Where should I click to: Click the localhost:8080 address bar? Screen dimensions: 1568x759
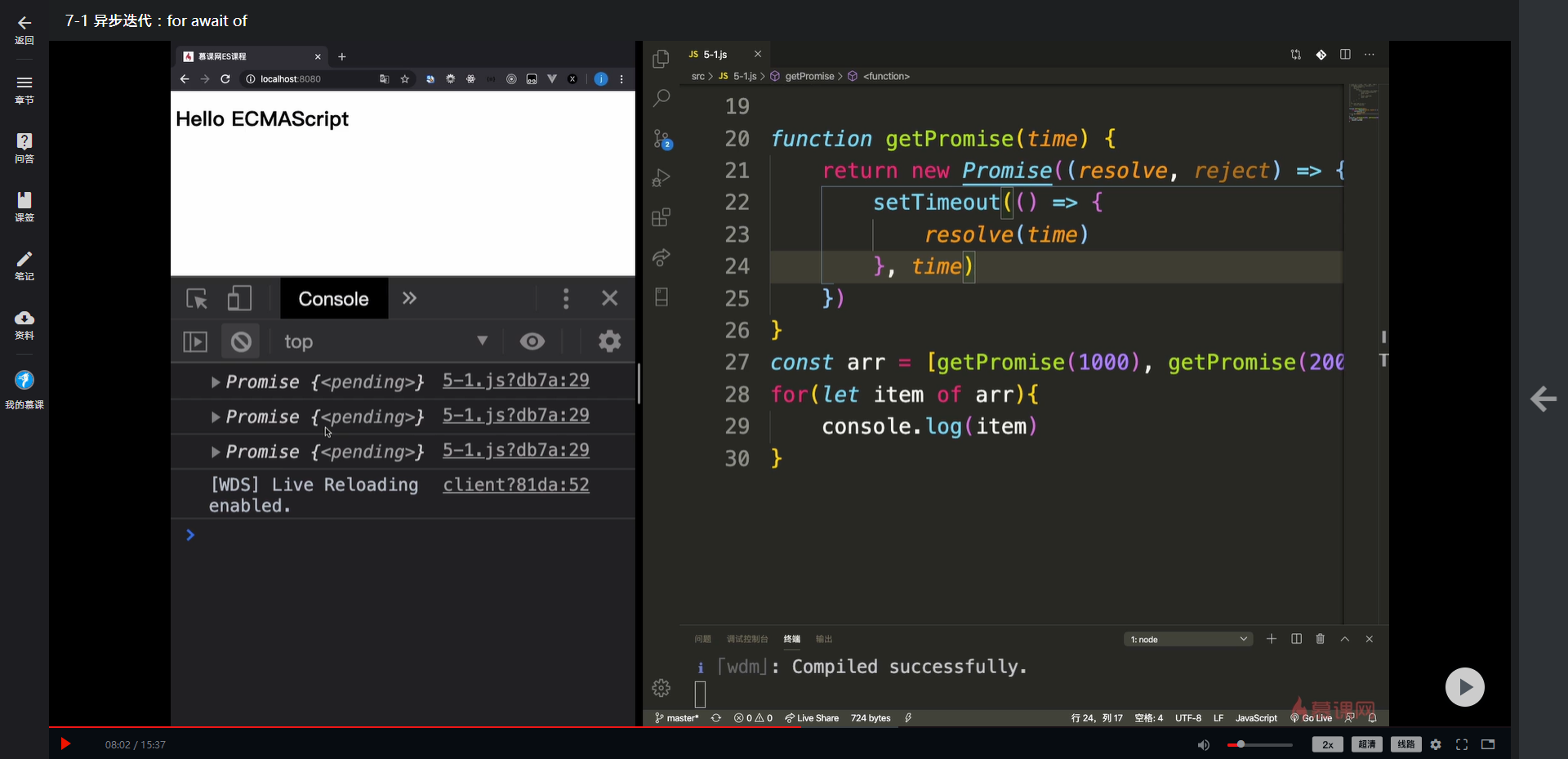(310, 79)
